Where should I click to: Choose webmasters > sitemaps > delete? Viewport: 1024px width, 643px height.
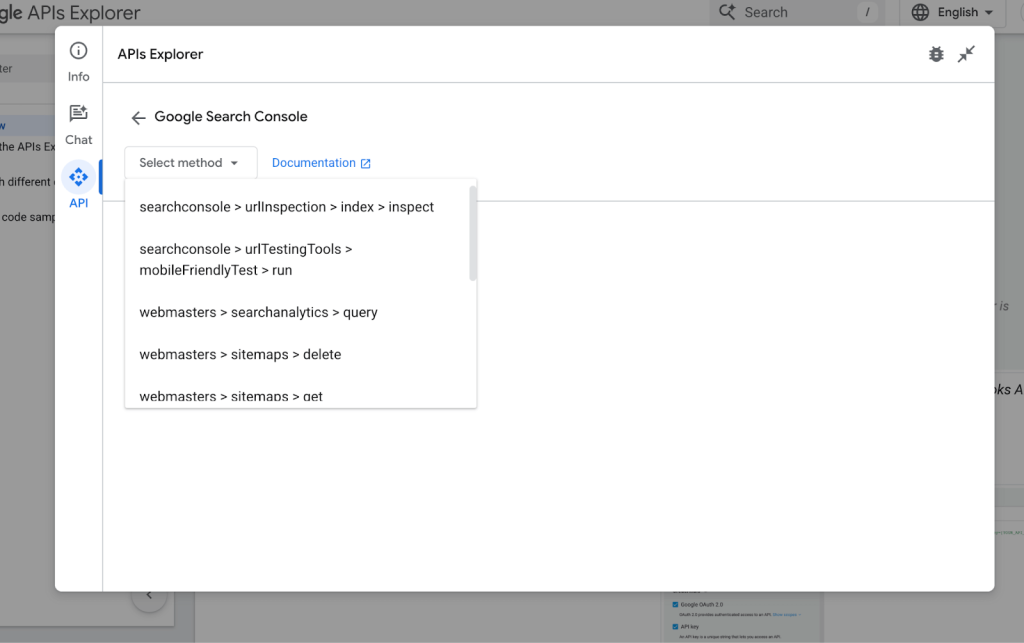tap(298, 354)
